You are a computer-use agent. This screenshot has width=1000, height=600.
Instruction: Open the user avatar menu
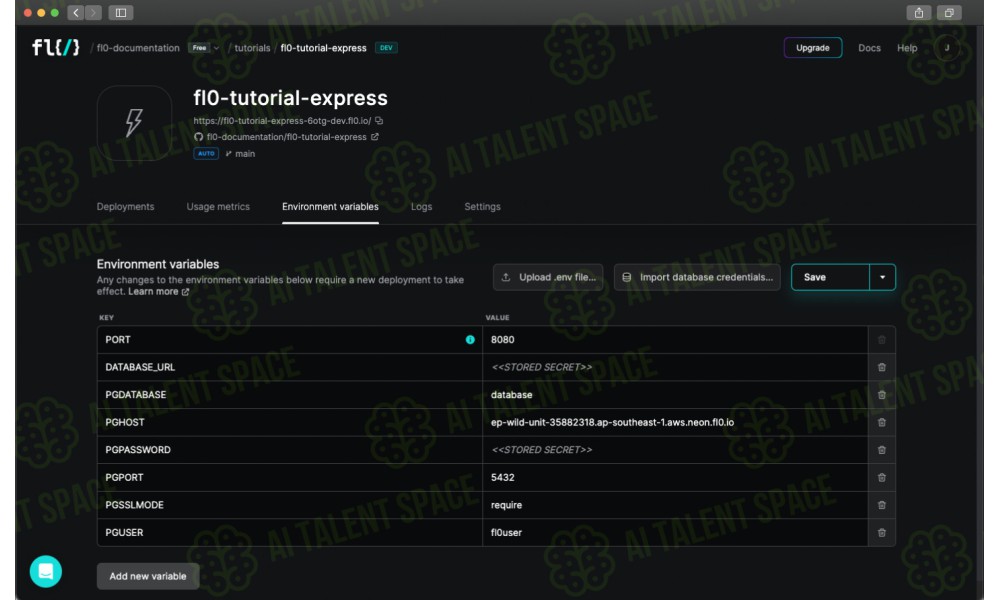coord(946,48)
